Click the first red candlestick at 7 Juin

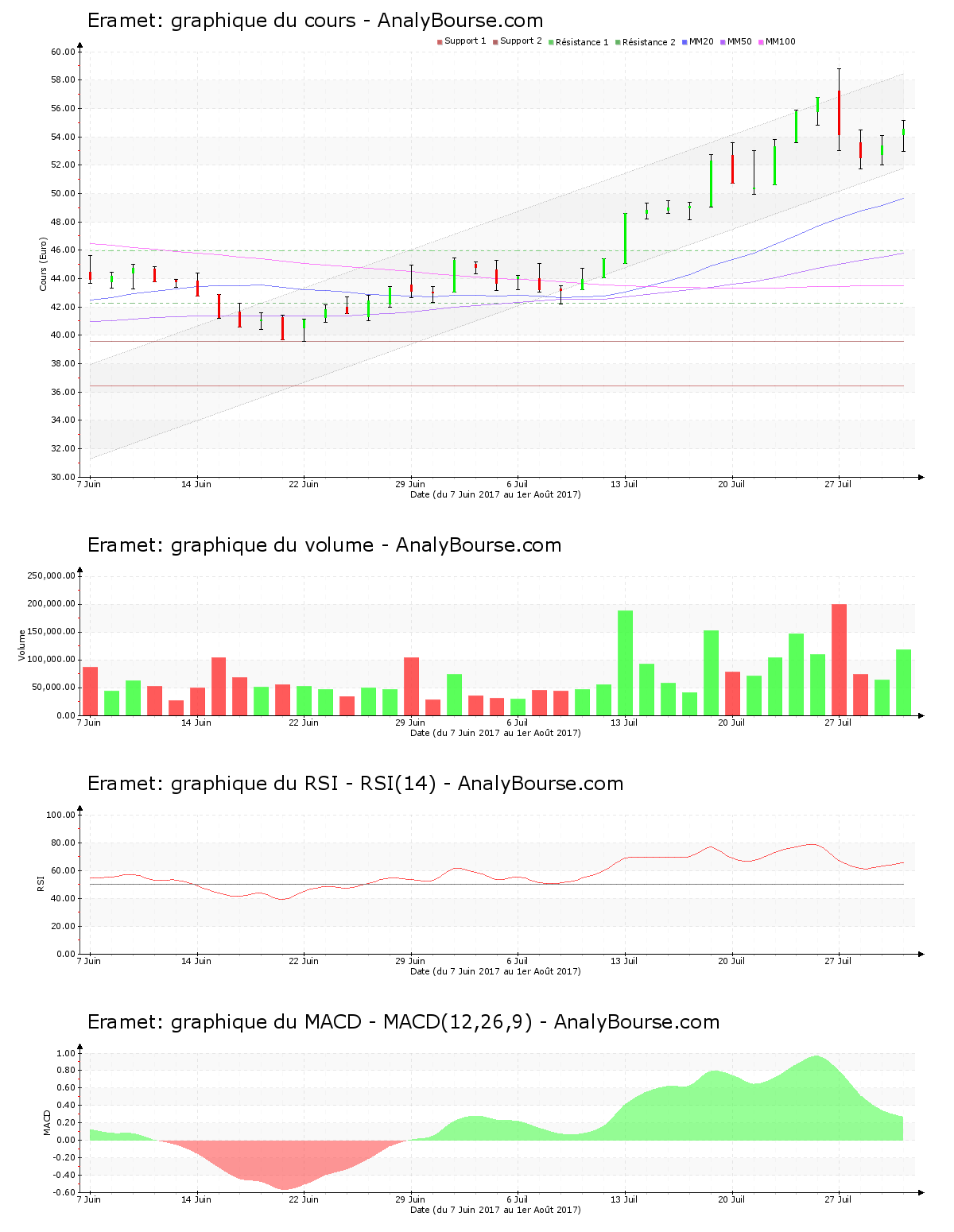tap(90, 277)
